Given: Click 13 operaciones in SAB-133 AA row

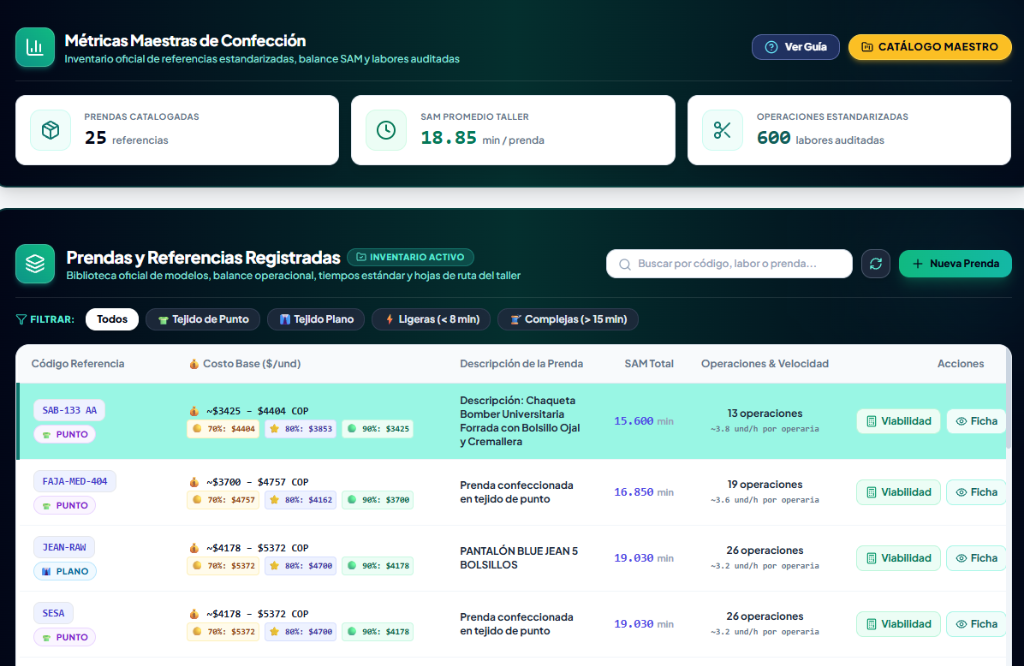Looking at the screenshot, I should coord(765,413).
